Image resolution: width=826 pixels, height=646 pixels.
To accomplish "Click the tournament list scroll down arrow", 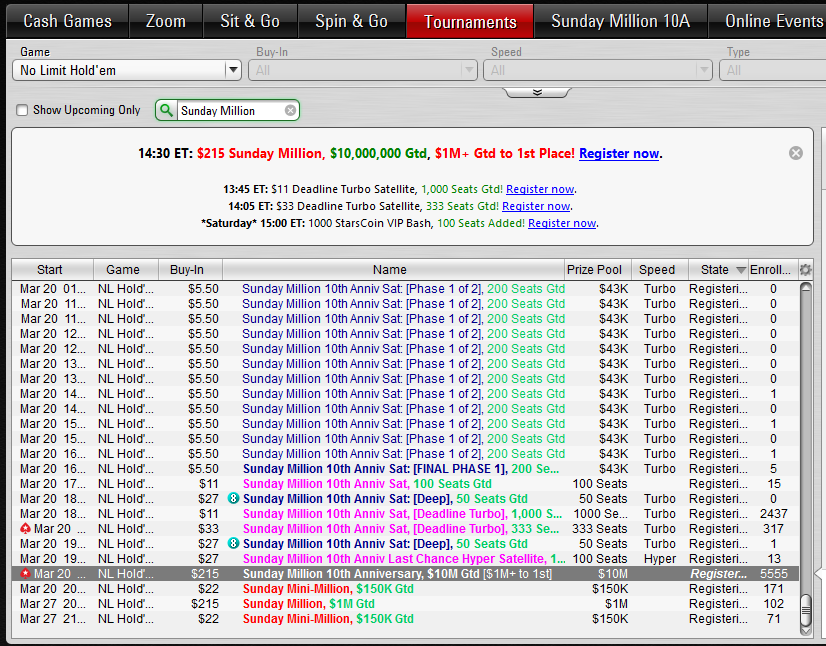I will pos(805,630).
